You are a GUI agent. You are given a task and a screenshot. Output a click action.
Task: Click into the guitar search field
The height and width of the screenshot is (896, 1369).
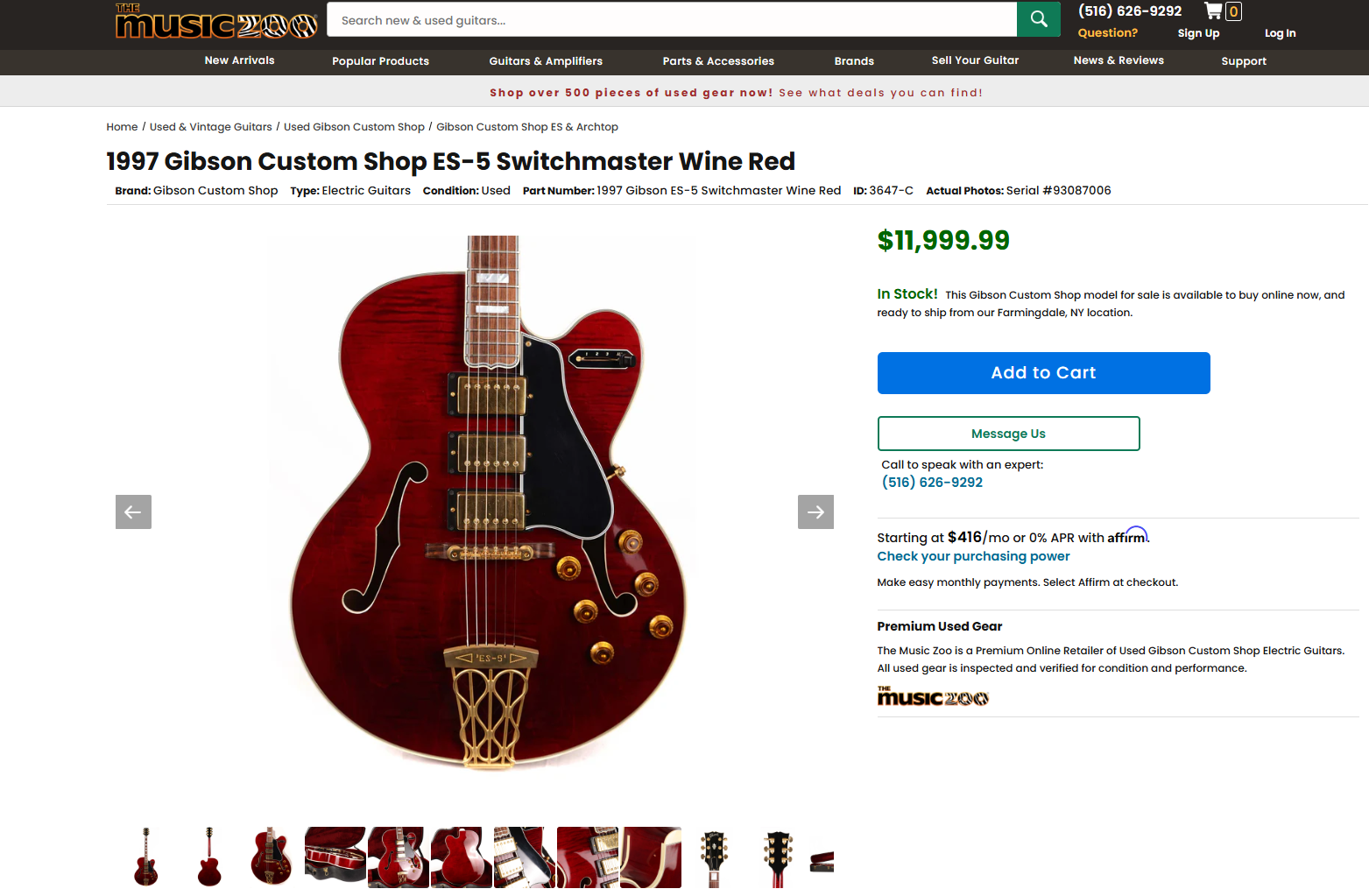coord(671,20)
